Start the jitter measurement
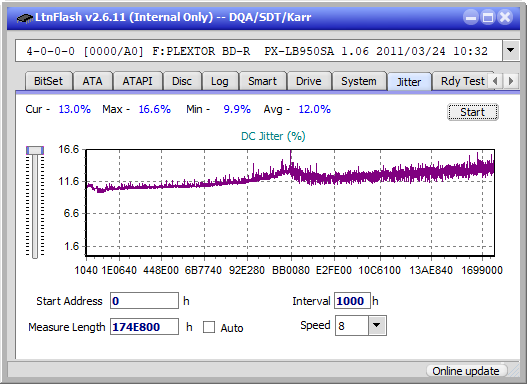This screenshot has width=527, height=384. [473, 112]
